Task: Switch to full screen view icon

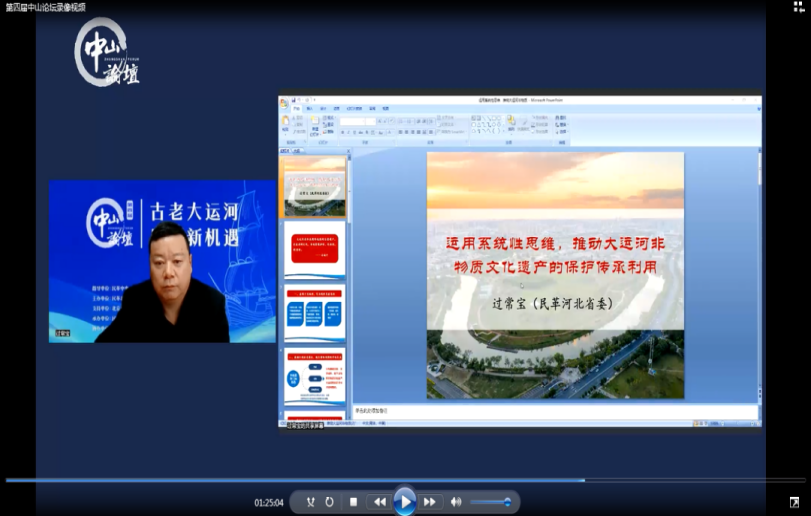Action: point(794,502)
